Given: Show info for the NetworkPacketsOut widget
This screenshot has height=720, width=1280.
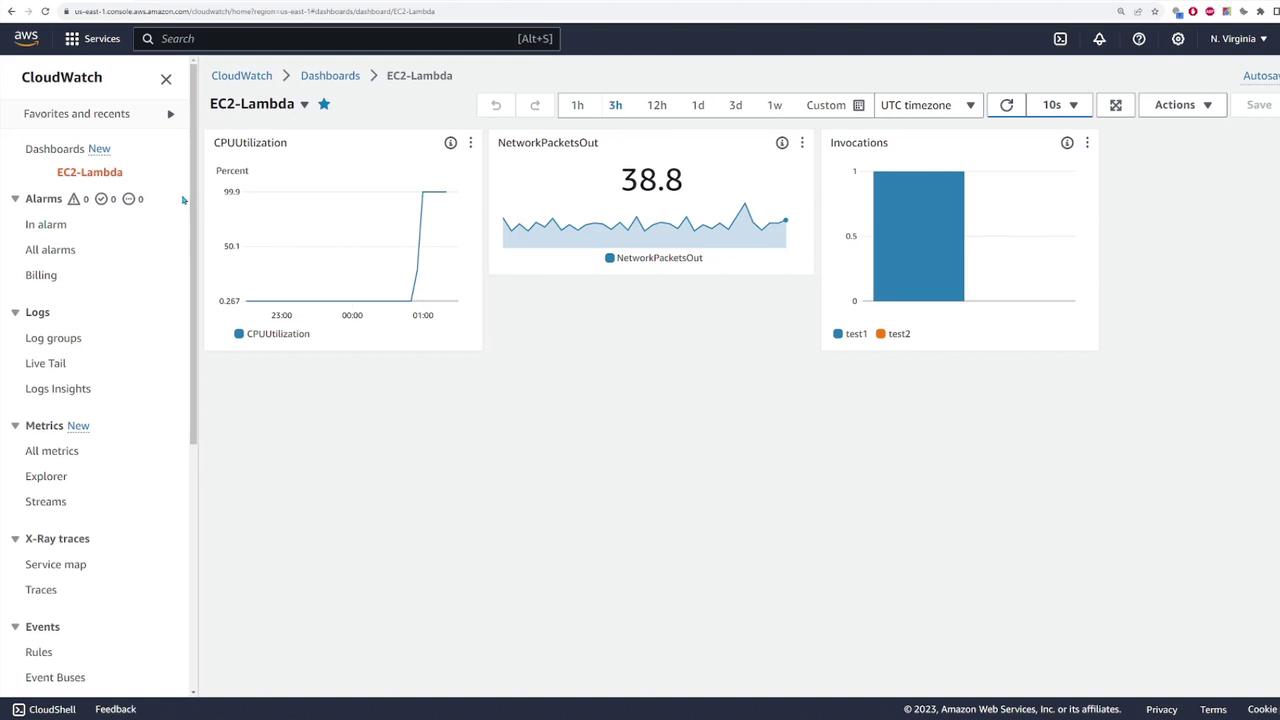Looking at the screenshot, I should tap(782, 143).
